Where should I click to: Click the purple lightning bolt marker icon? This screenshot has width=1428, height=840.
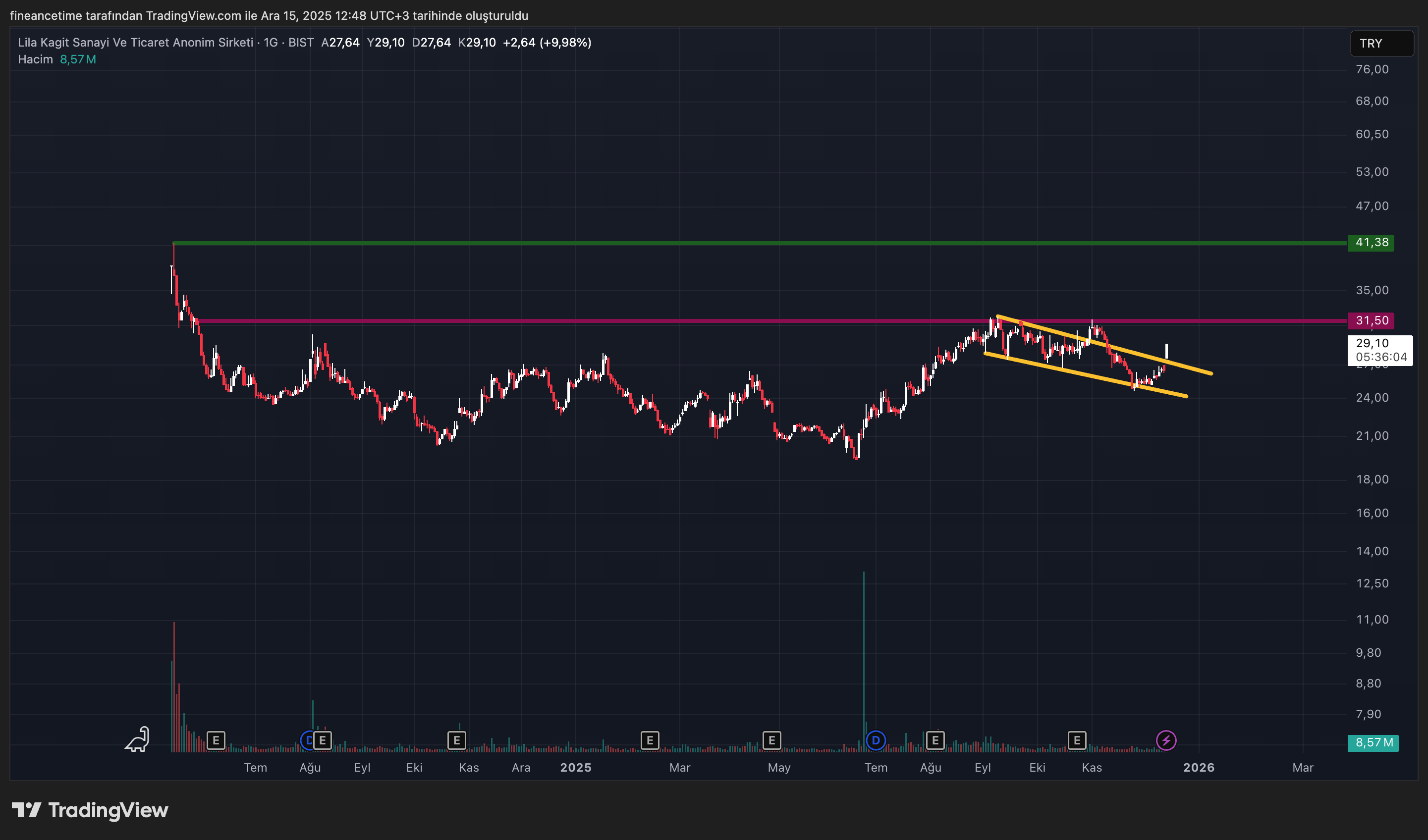click(1165, 740)
